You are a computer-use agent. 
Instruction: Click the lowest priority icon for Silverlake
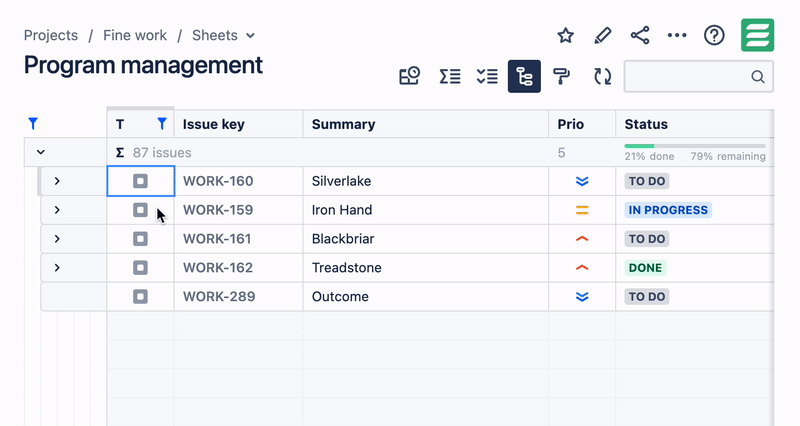tap(582, 181)
